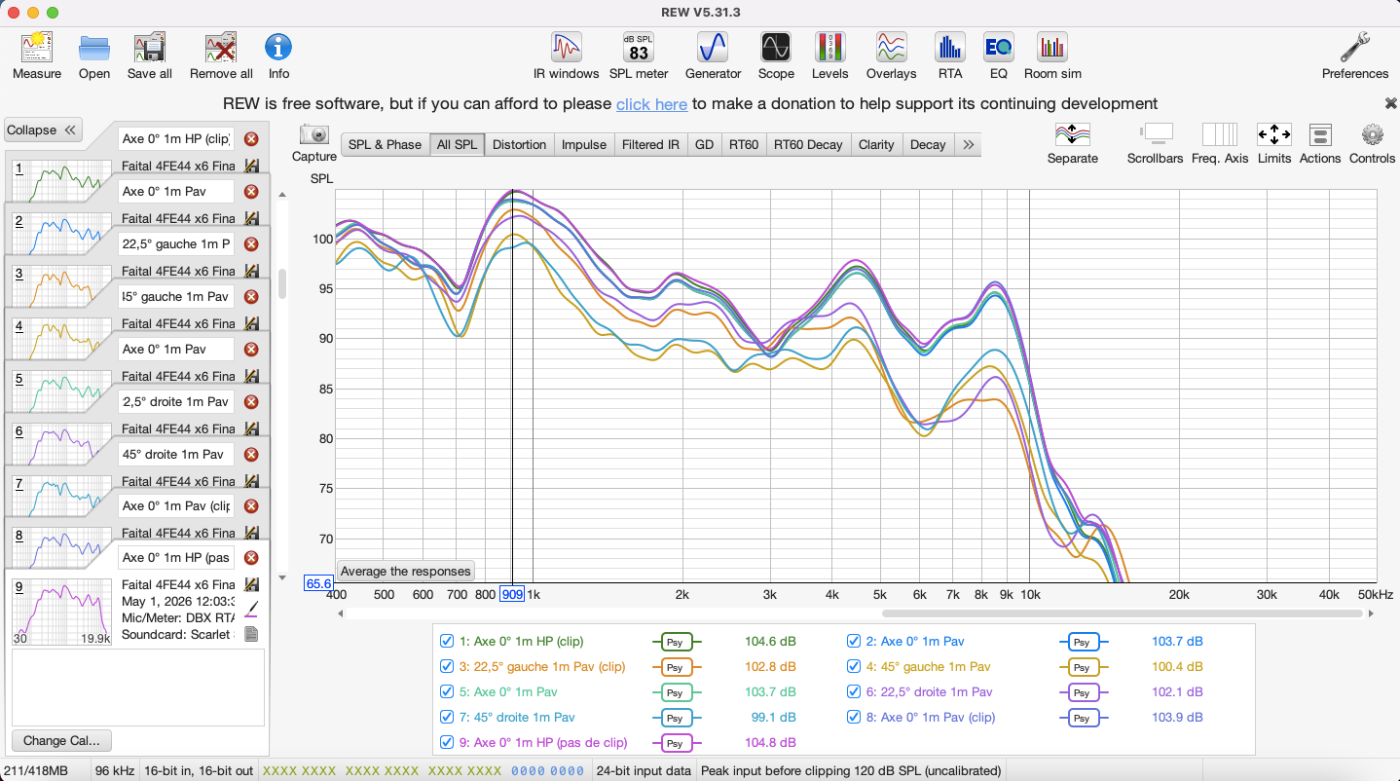The height and width of the screenshot is (781, 1400).
Task: Uncheck trace 7: 45° droite 1m Pav
Action: point(446,717)
